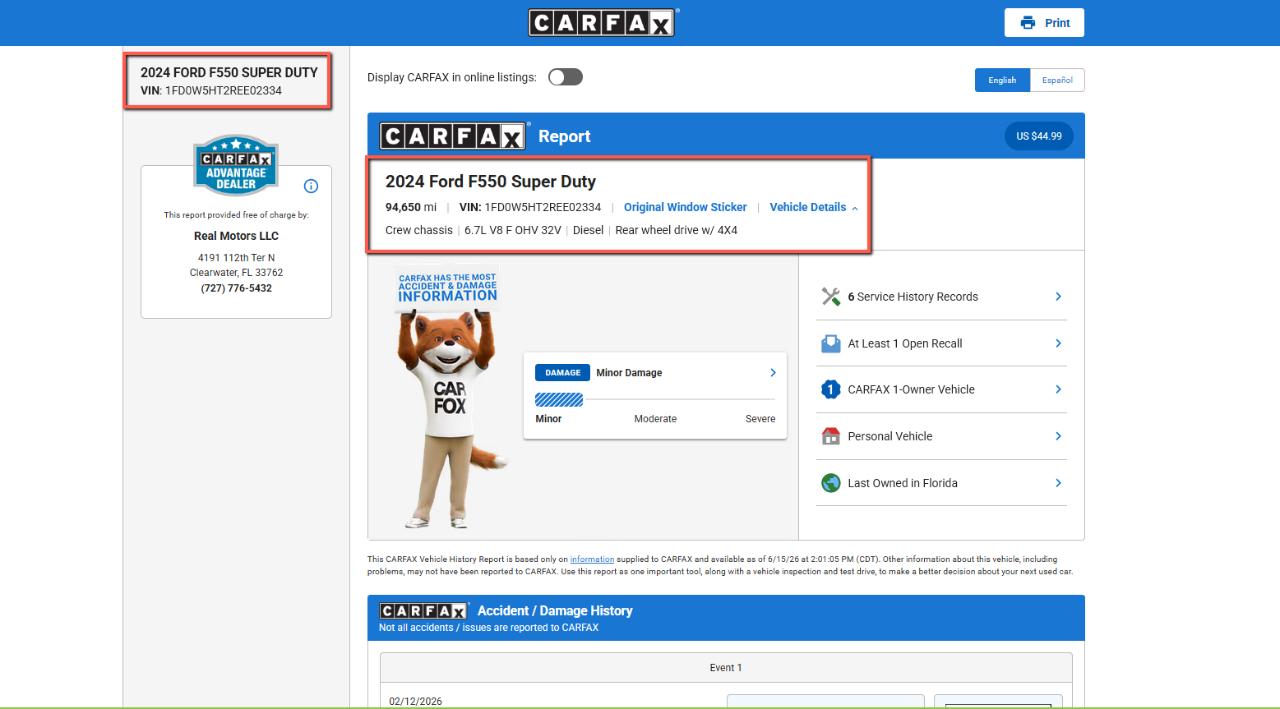
Task: Open the CARFAX Advantage Dealer badge
Action: point(236,165)
